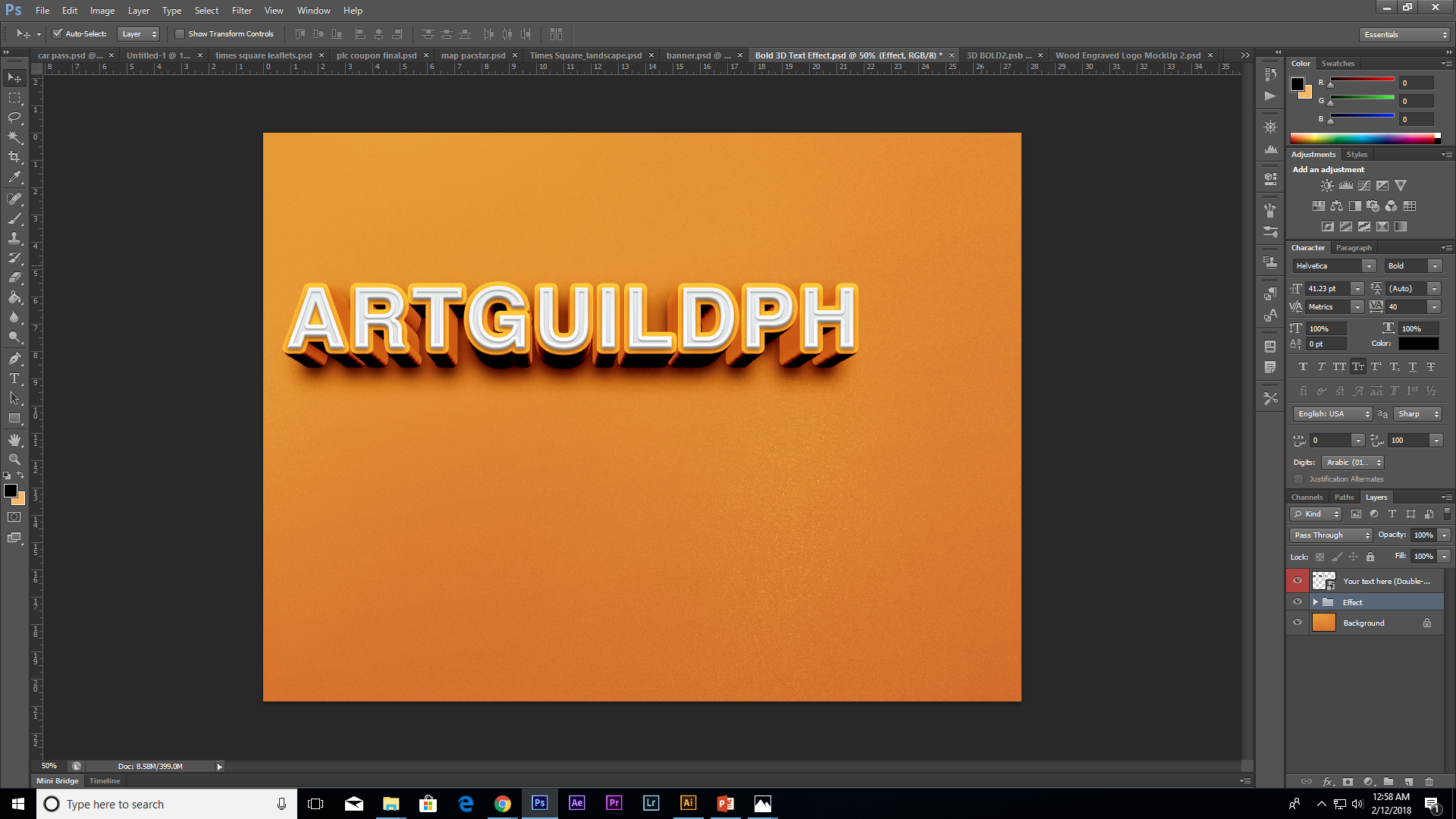This screenshot has width=1456, height=819.
Task: Toggle Strikethrough text style
Action: pos(1431,366)
